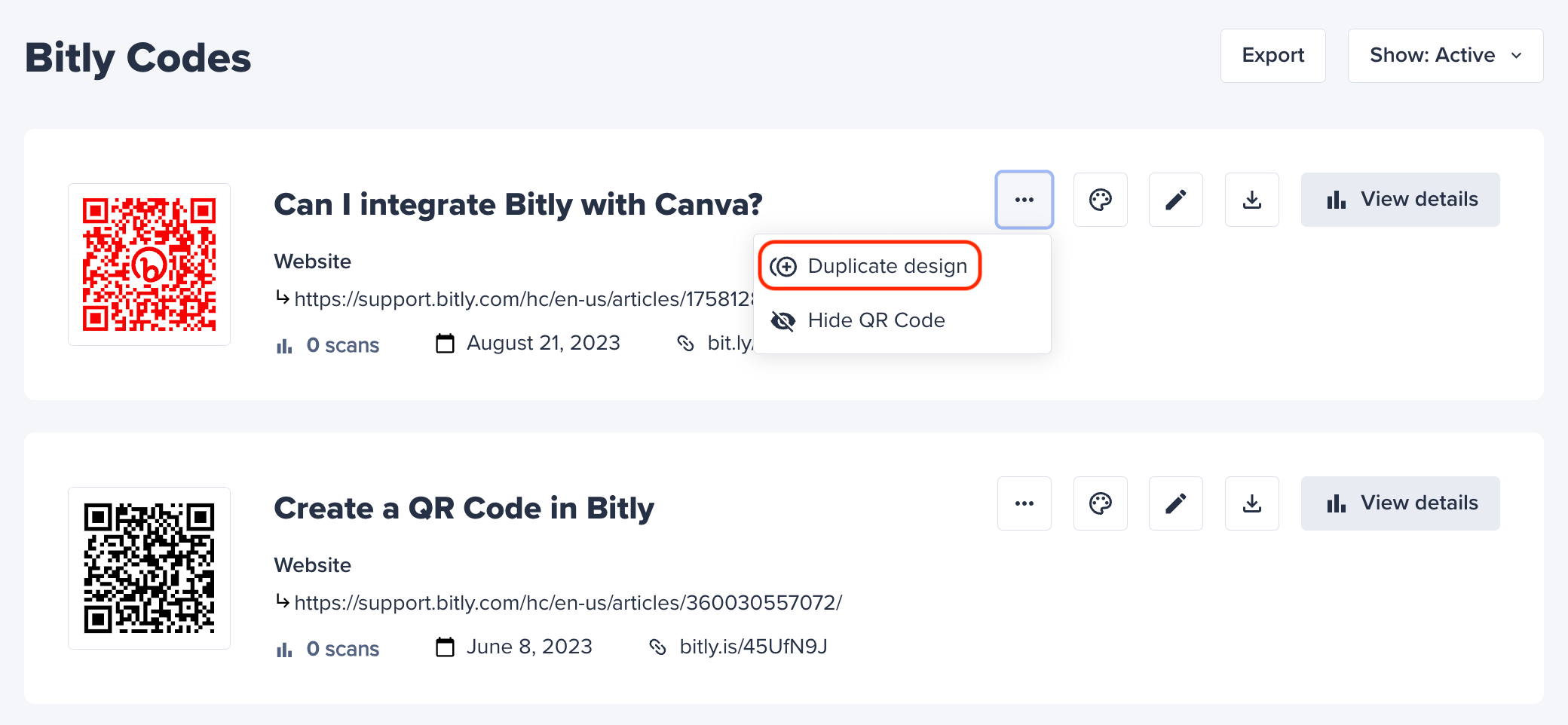Image resolution: width=1568 pixels, height=725 pixels.
Task: Open the support.bitly.com article link for June QR code
Action: coord(567,602)
